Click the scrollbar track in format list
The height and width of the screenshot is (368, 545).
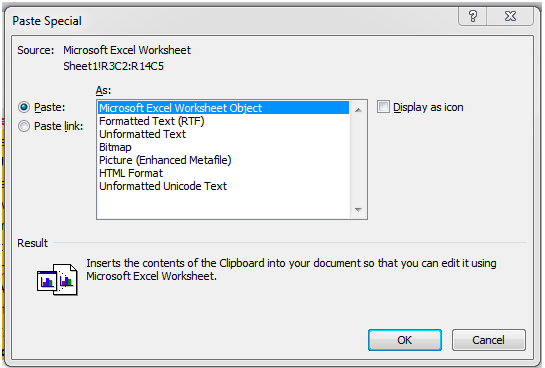tap(358, 160)
